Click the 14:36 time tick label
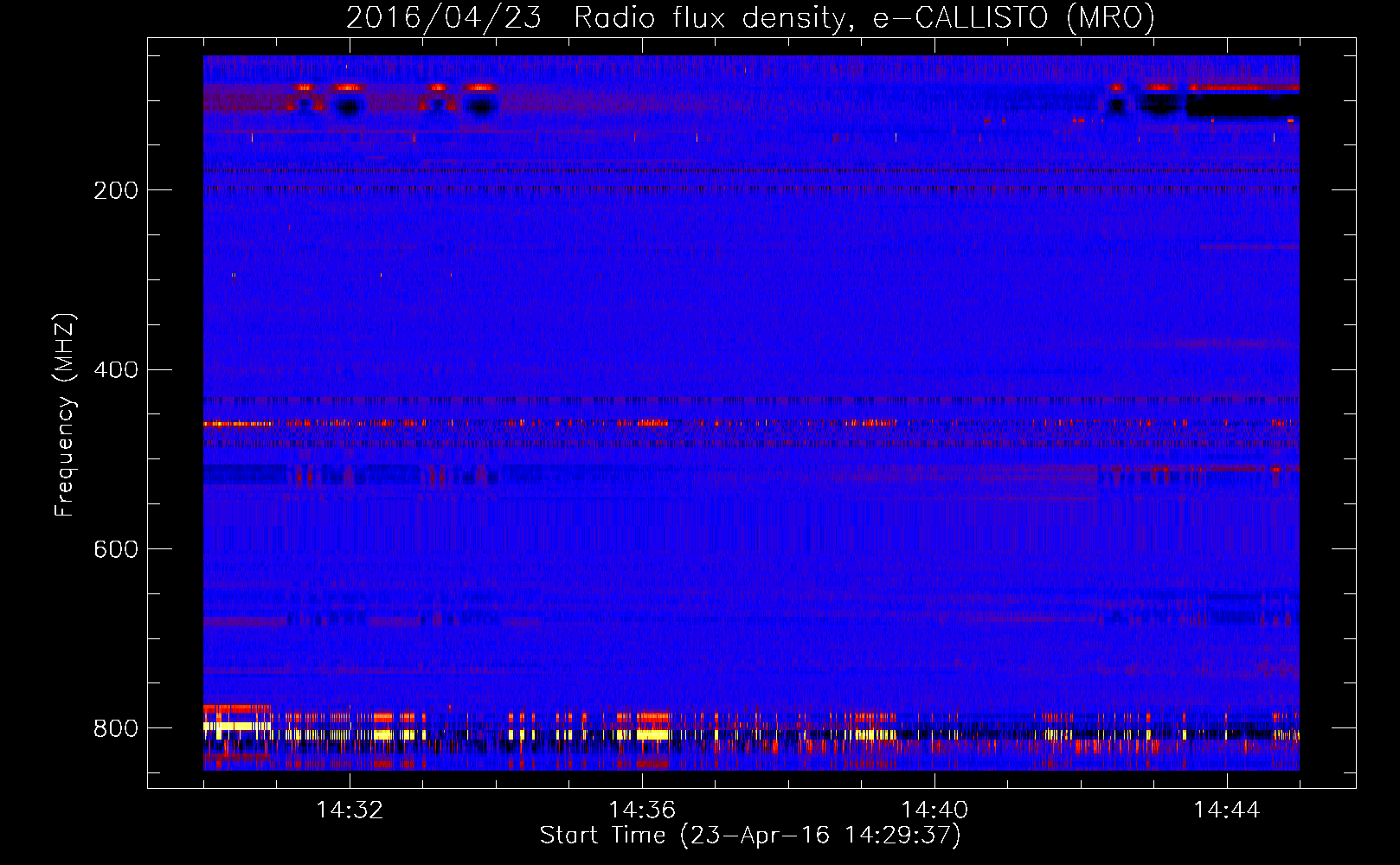The width and height of the screenshot is (1400, 865). click(642, 811)
